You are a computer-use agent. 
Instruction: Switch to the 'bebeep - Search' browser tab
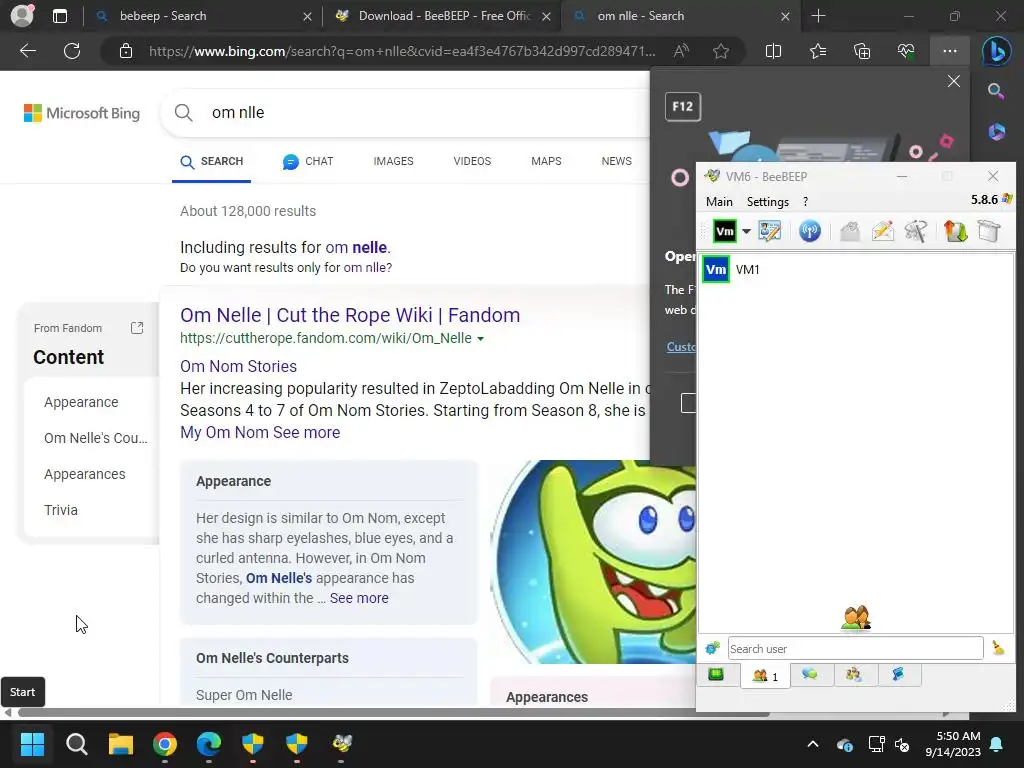[x=202, y=16]
